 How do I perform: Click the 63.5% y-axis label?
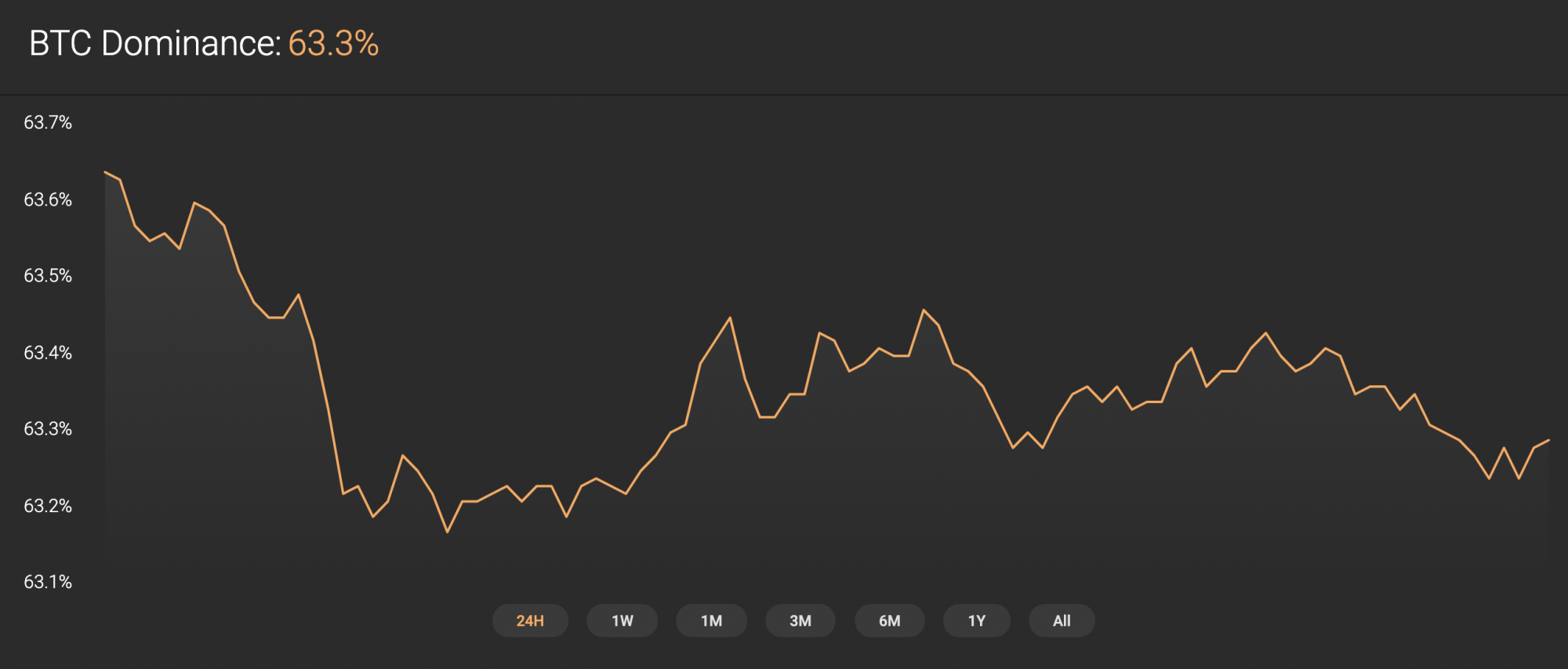pyautogui.click(x=48, y=275)
